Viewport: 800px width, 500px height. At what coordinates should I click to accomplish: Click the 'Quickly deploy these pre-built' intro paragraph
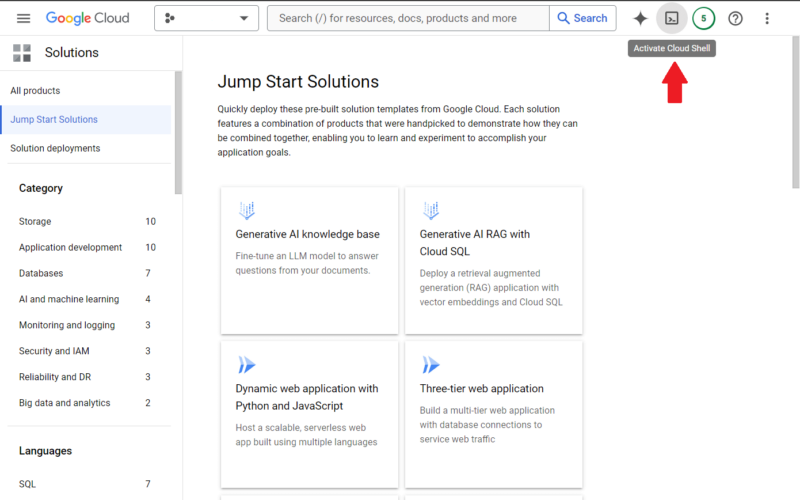(x=397, y=131)
